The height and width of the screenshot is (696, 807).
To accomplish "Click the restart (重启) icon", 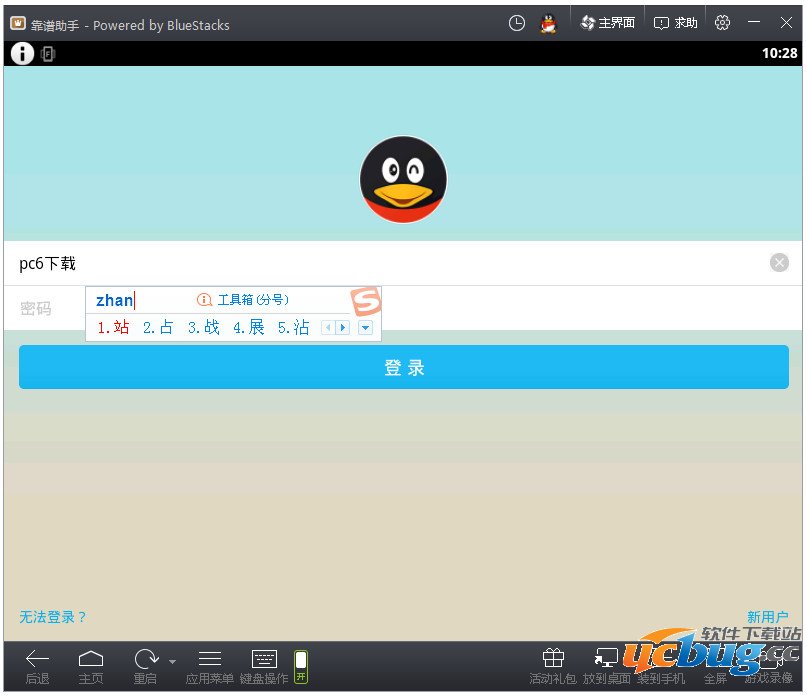I will pos(146,658).
